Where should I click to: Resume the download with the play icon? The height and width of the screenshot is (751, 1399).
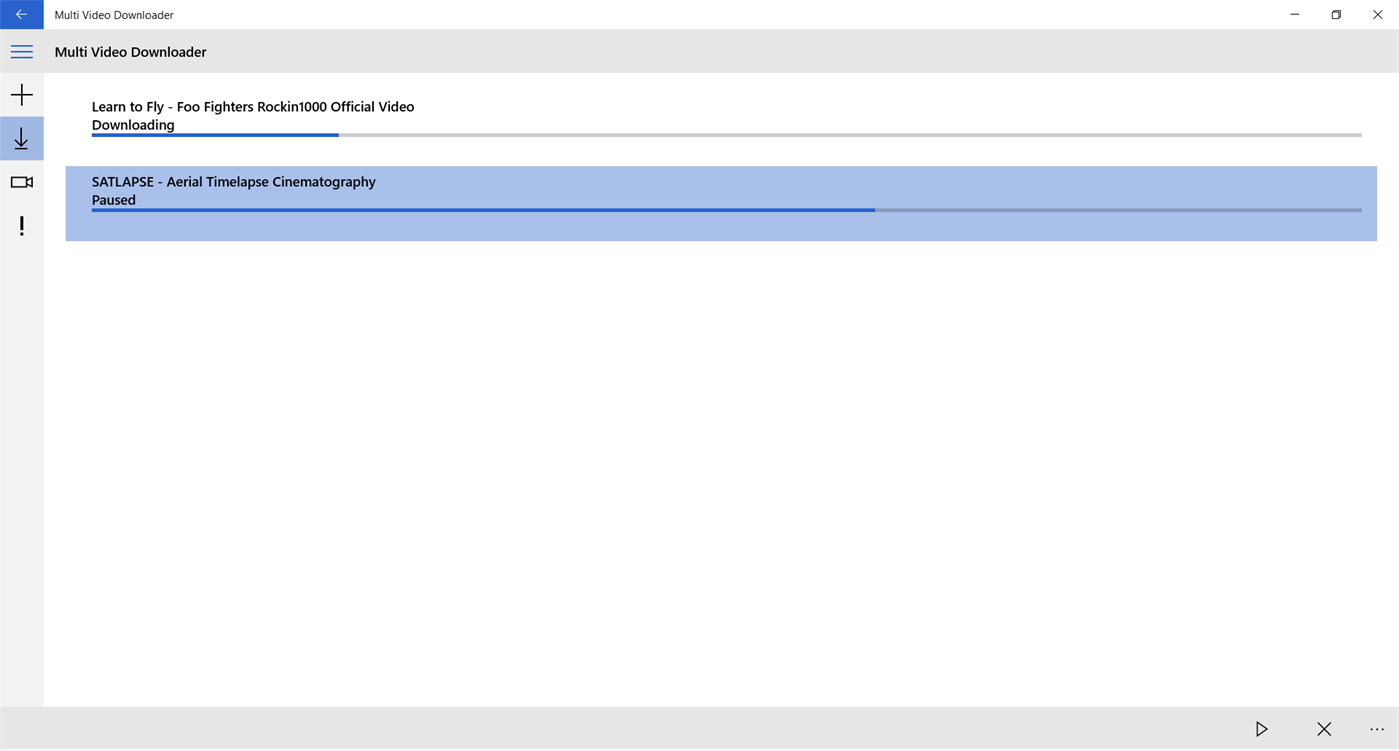coord(1261,729)
